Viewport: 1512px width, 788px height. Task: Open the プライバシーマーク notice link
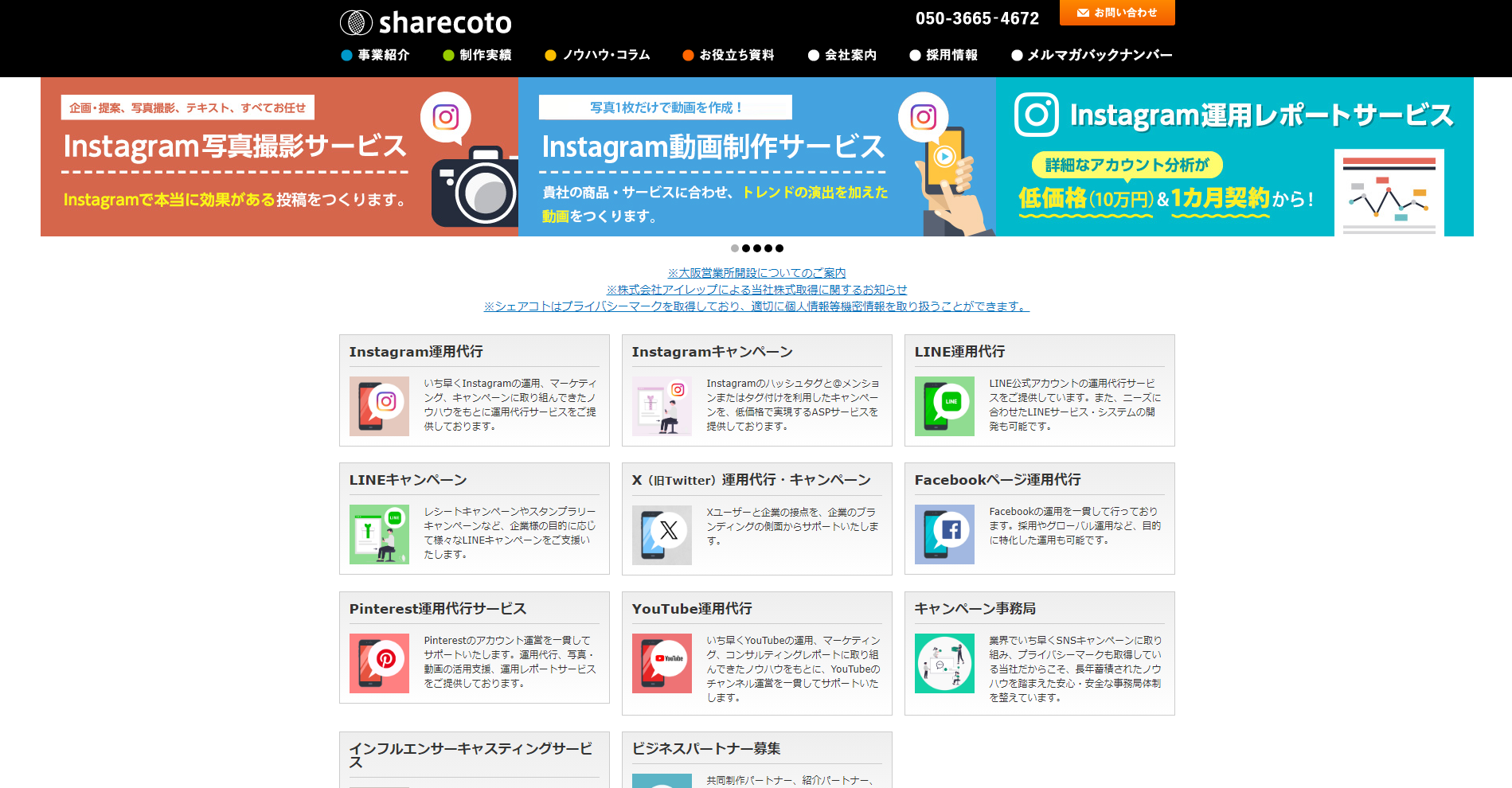coord(756,306)
